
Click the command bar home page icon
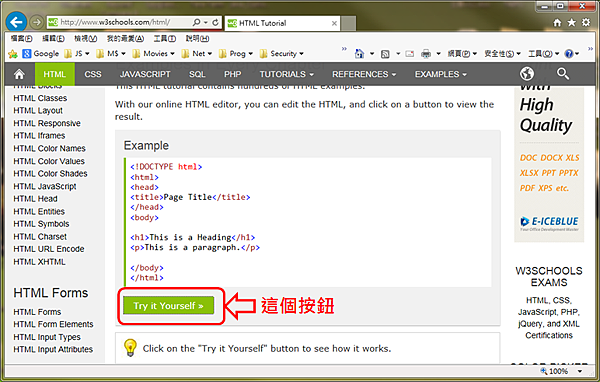(x=359, y=54)
